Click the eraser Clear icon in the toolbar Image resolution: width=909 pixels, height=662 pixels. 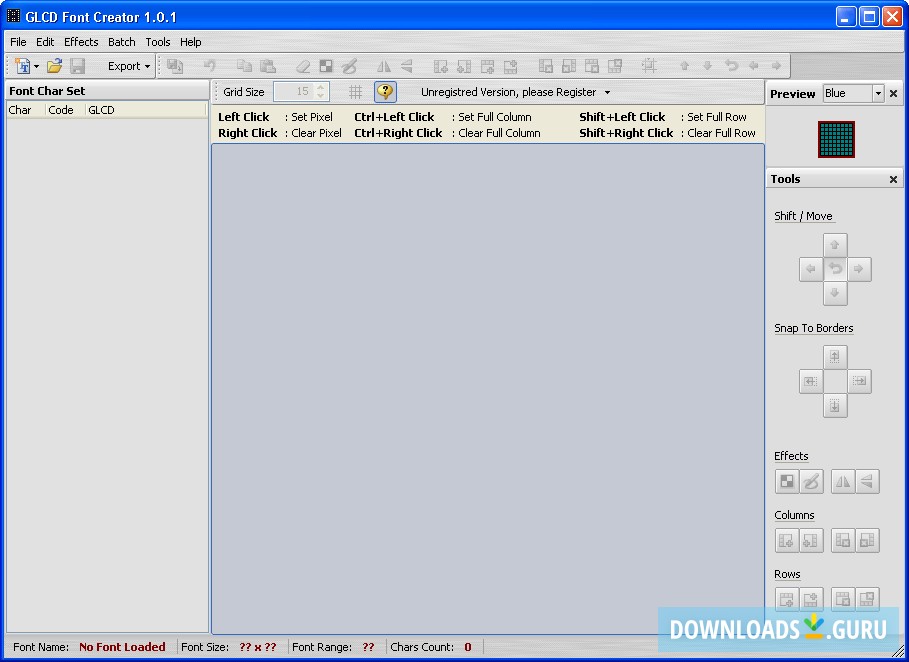(303, 66)
